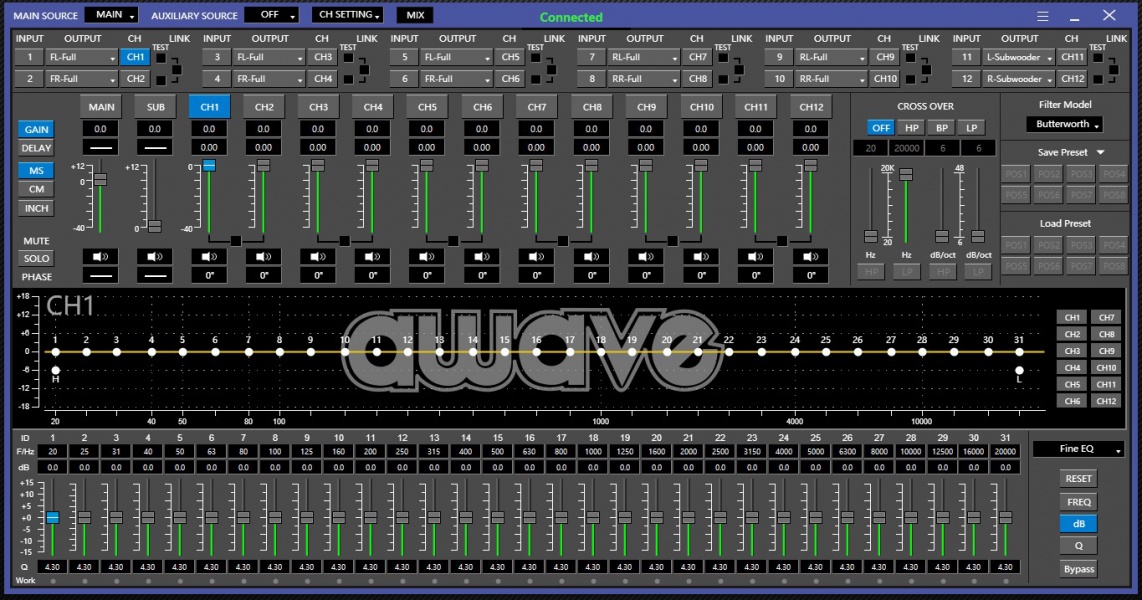Expand the Save Preset arrow

pos(1100,152)
